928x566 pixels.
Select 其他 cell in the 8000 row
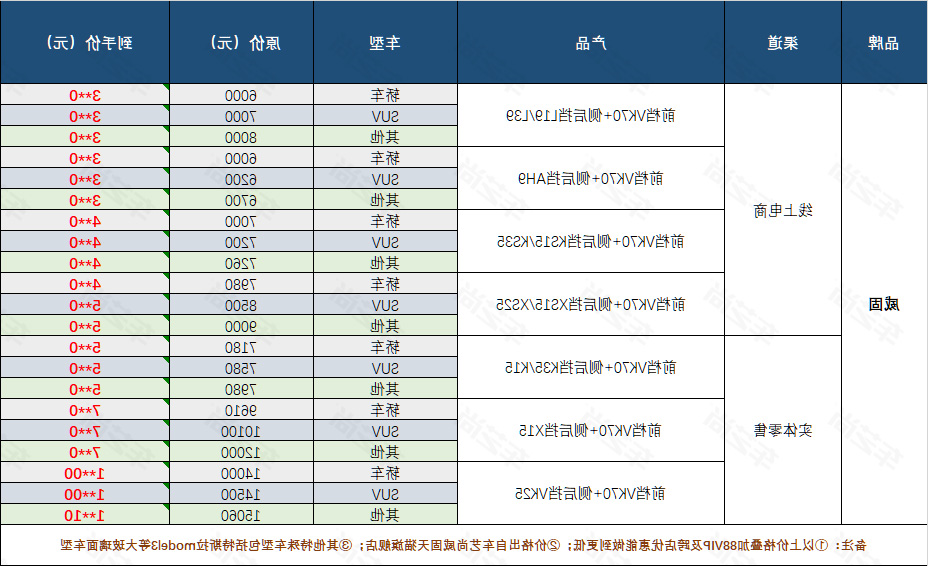(385, 137)
